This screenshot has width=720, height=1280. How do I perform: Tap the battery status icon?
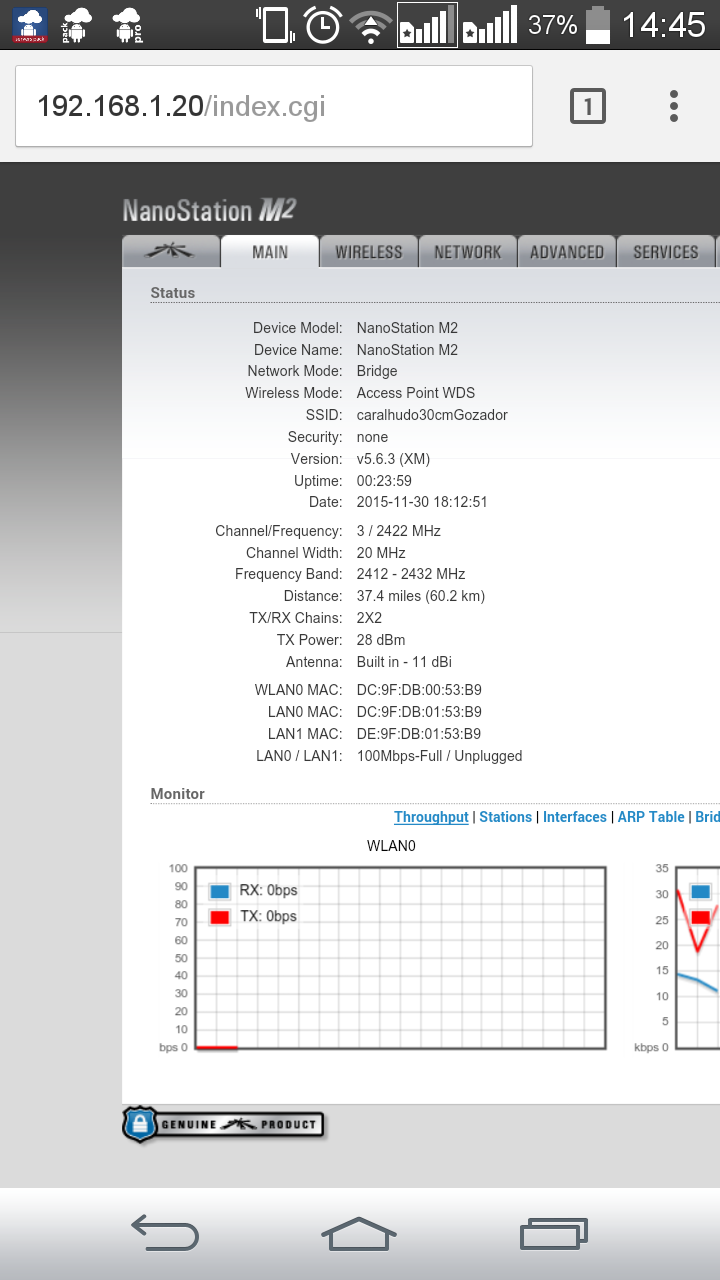(597, 25)
